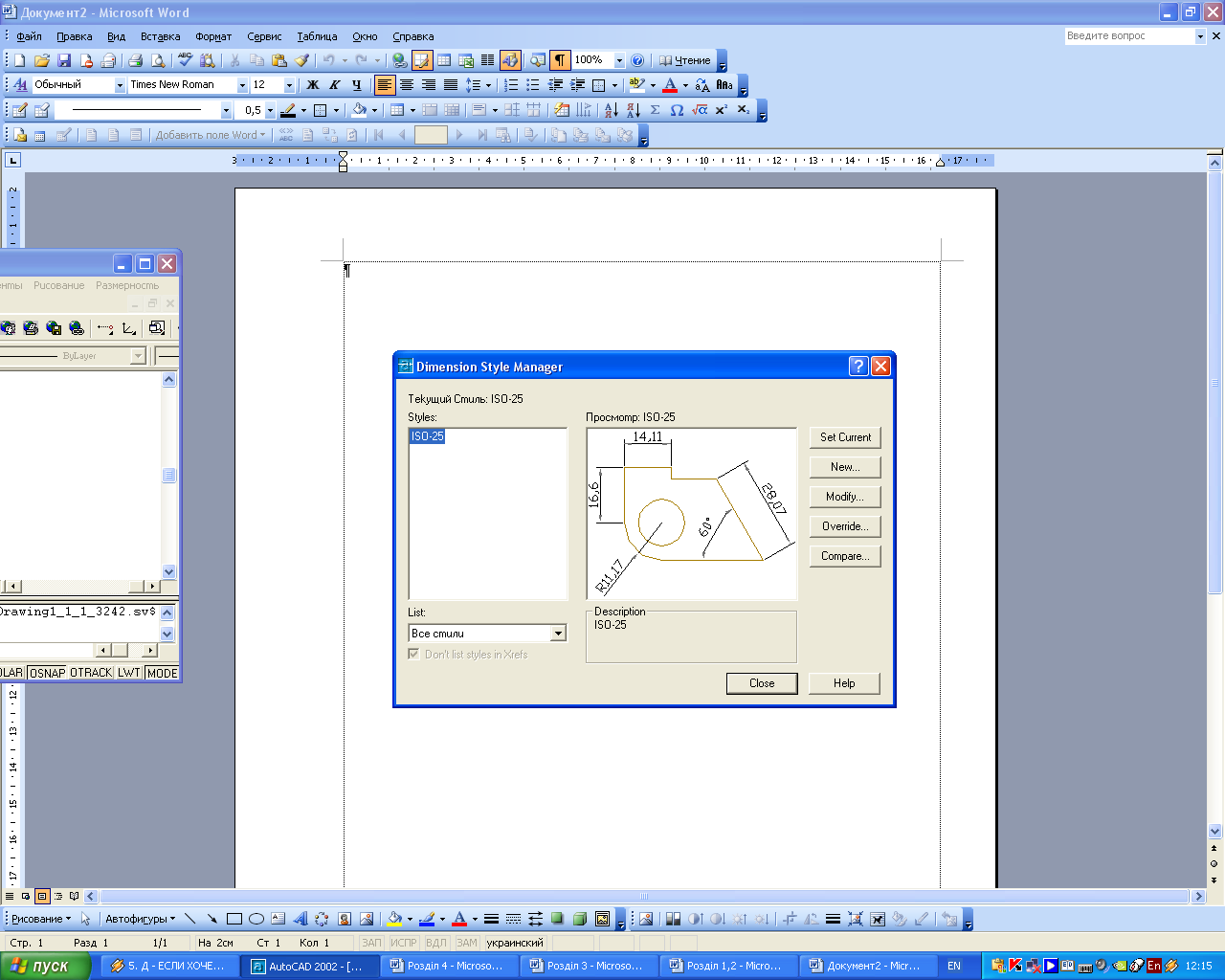
Task: Toggle the show paragraph marks ¶ button
Action: 560,60
